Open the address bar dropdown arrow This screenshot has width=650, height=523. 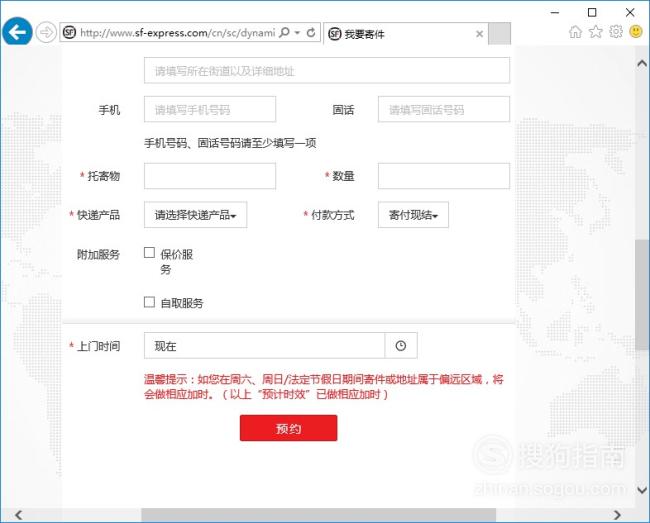tap(297, 33)
